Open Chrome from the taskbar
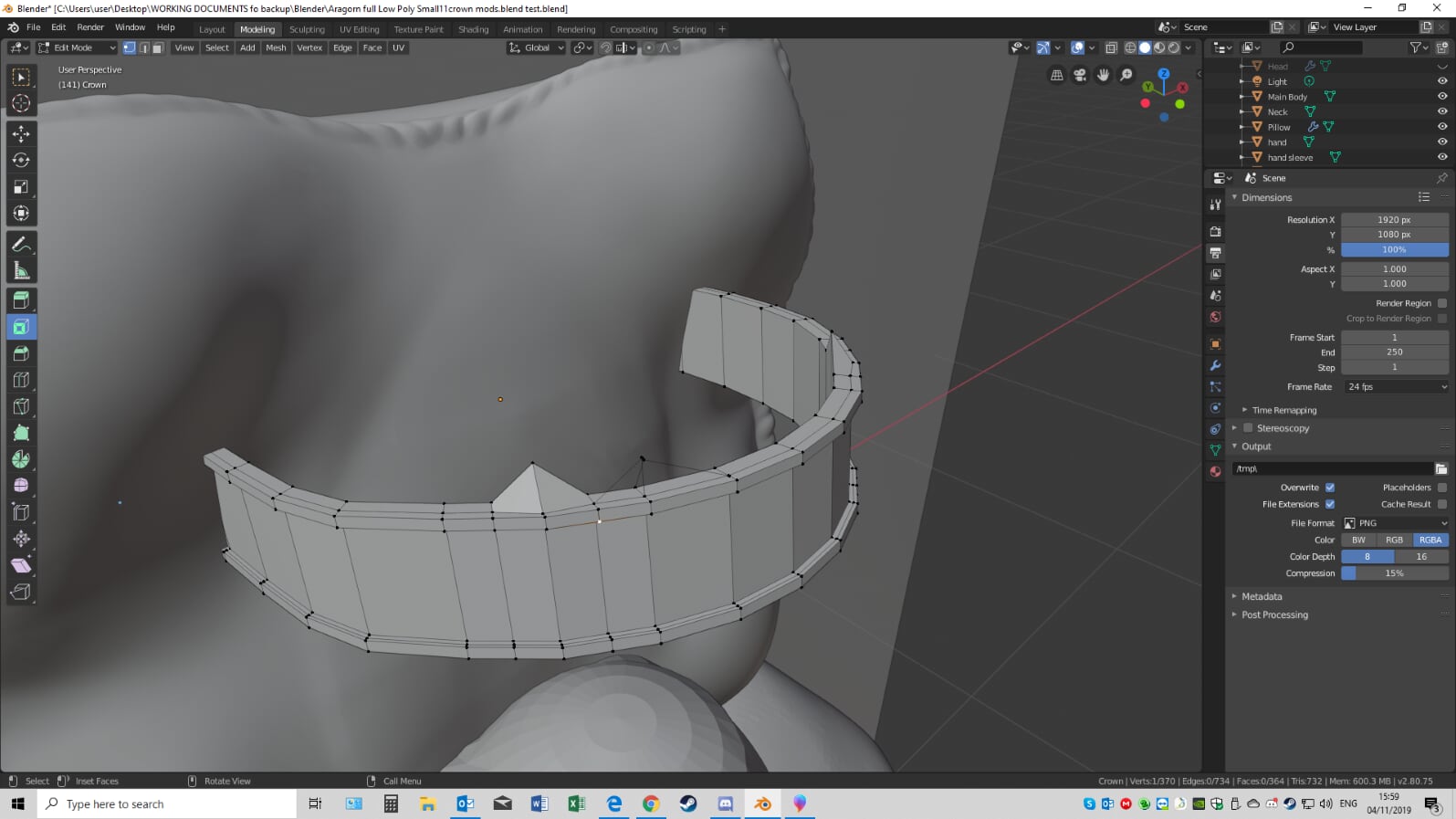Image resolution: width=1456 pixels, height=819 pixels. [x=651, y=803]
